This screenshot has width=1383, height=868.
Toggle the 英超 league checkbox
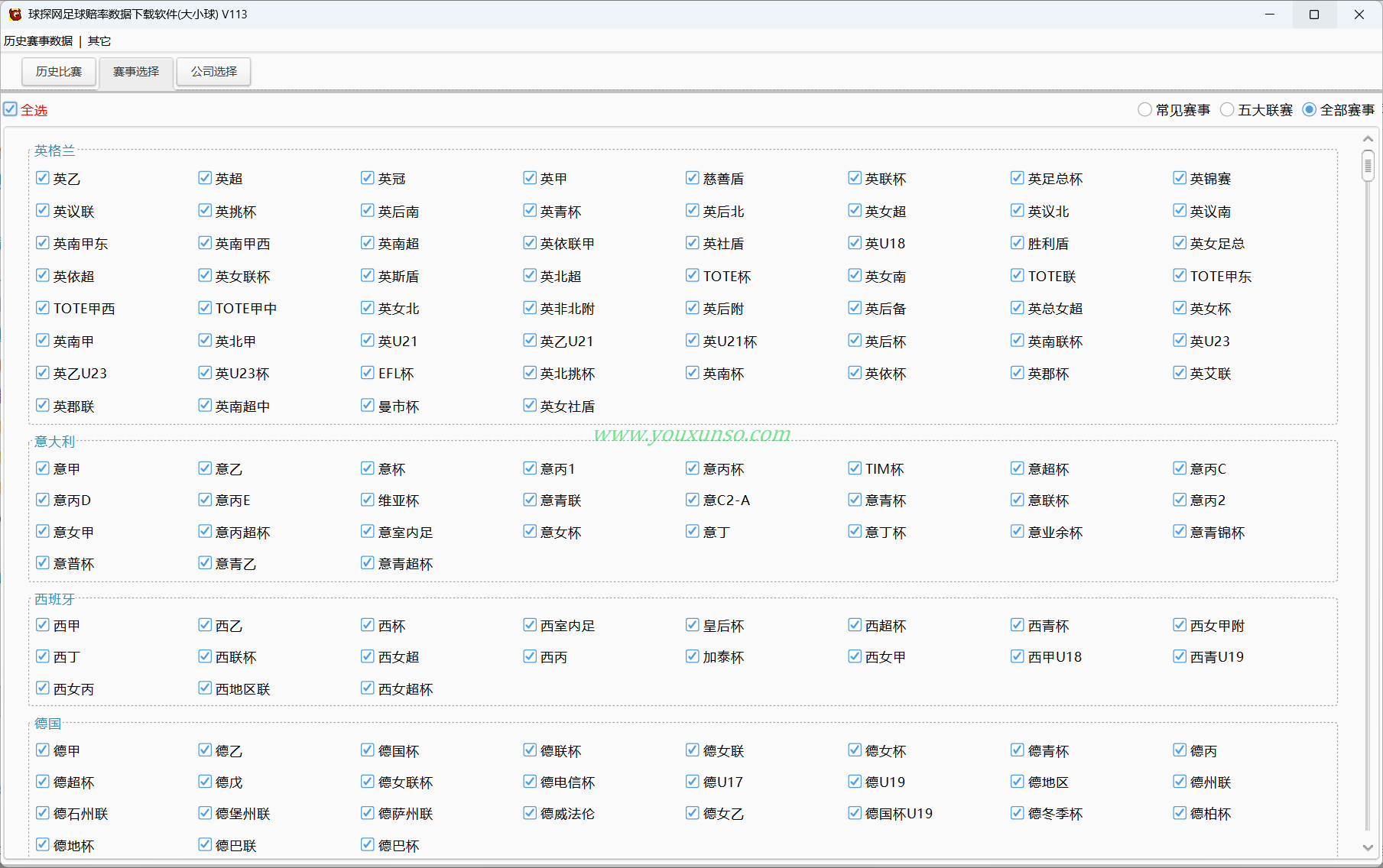pos(205,178)
